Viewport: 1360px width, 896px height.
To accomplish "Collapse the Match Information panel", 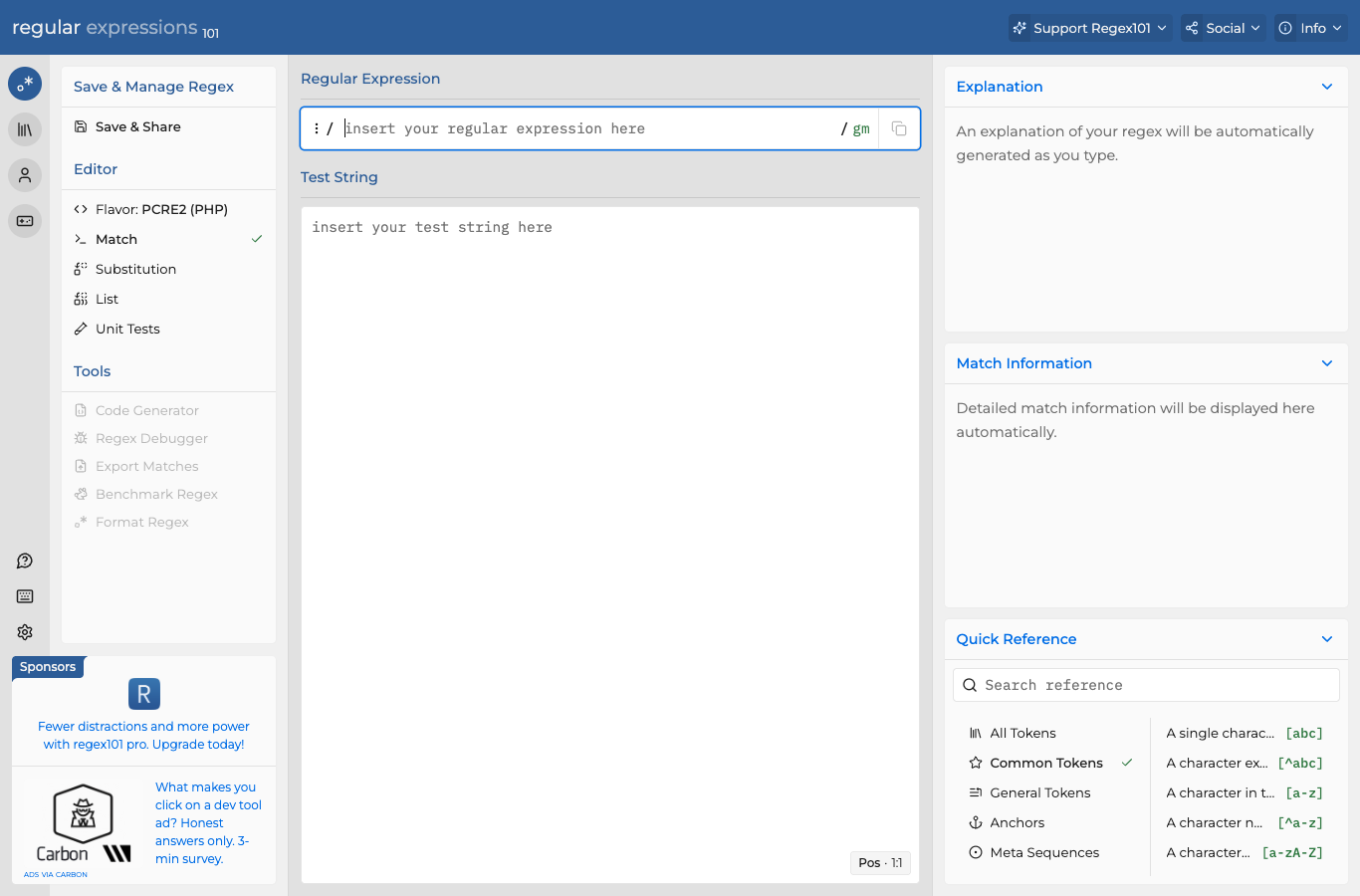I will point(1327,363).
